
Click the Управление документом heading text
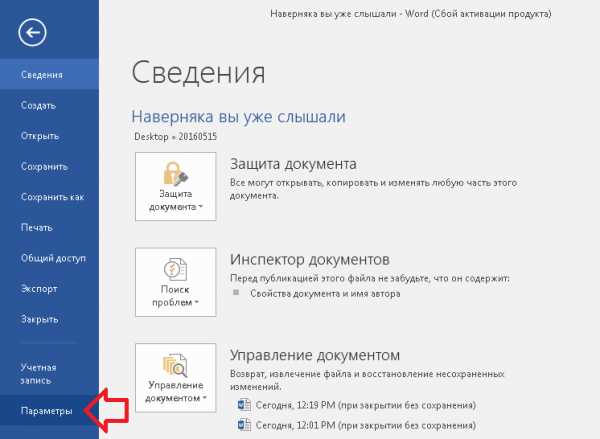coord(315,355)
